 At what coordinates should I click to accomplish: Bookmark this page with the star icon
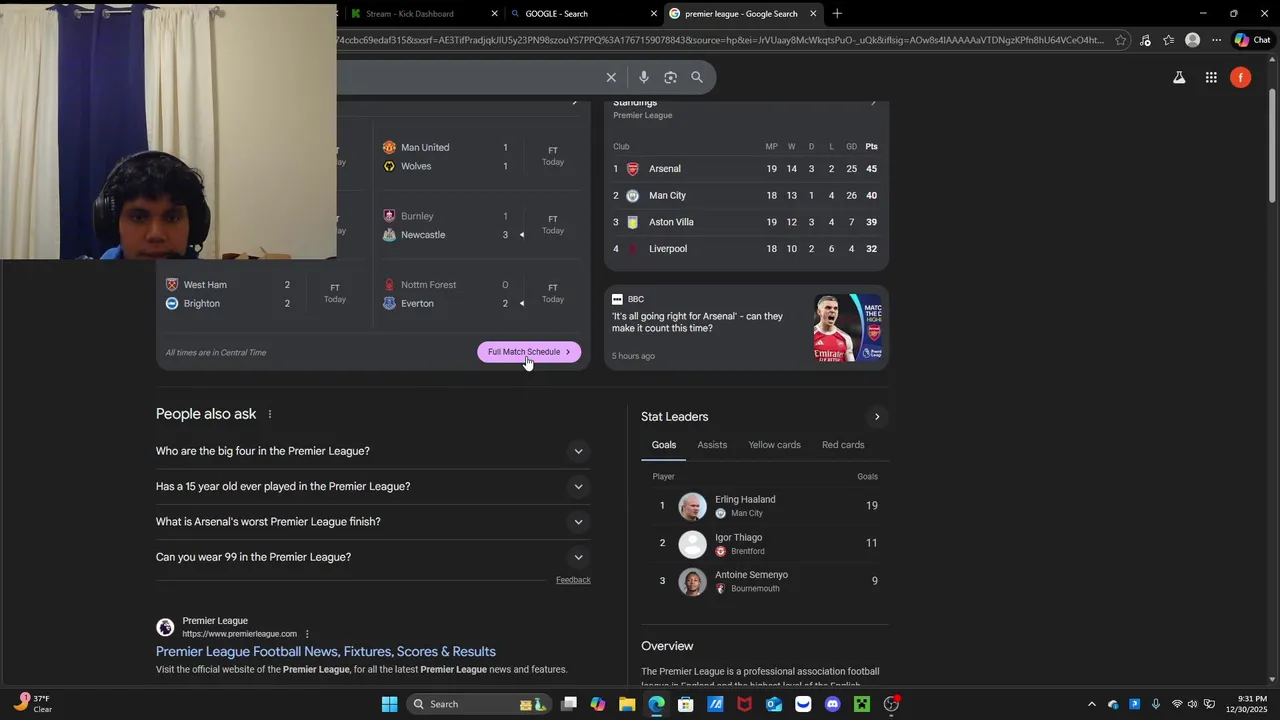1121,40
